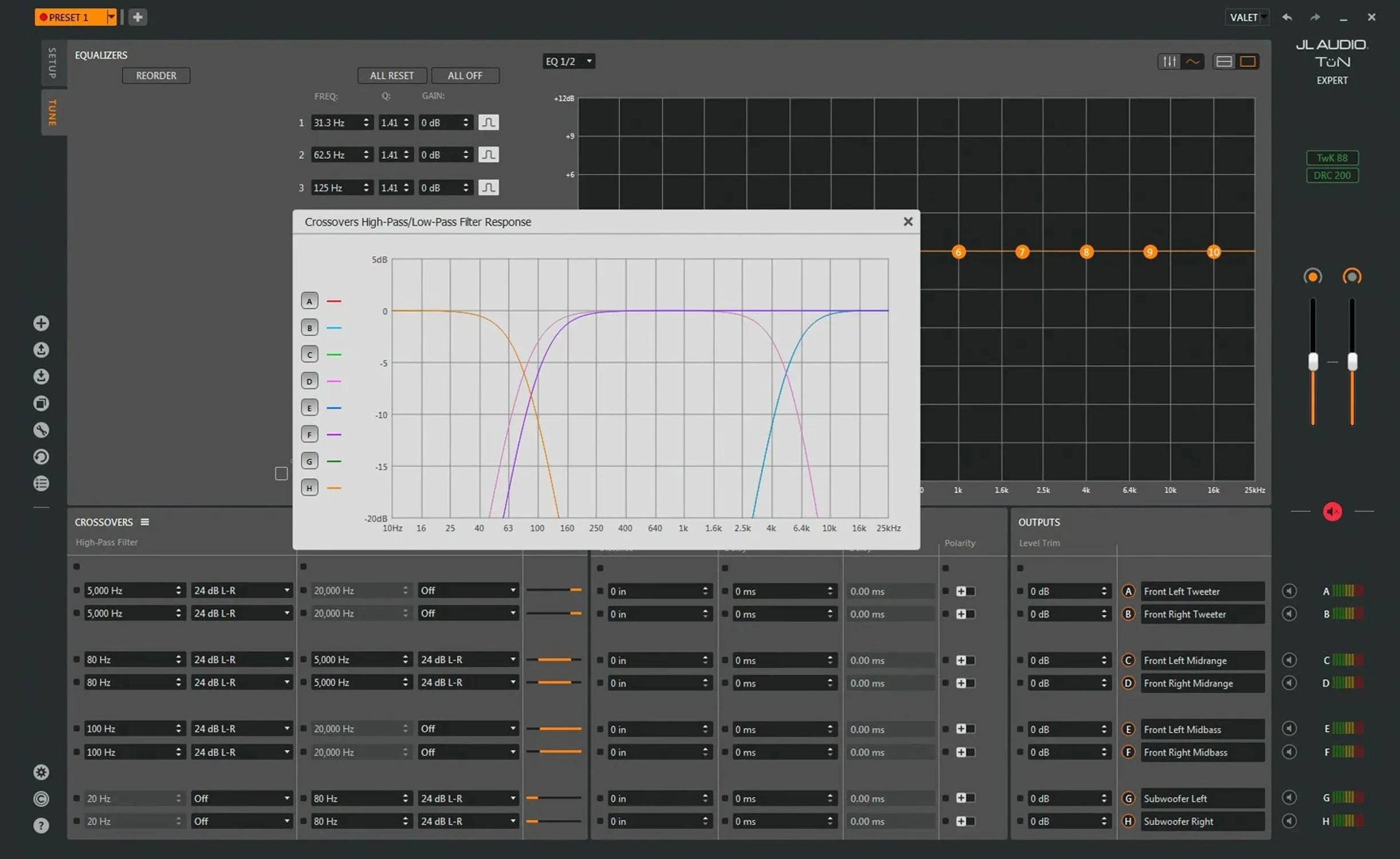The height and width of the screenshot is (859, 1400).
Task: Toggle polarity for Front Left Tweeter
Action: (x=964, y=591)
